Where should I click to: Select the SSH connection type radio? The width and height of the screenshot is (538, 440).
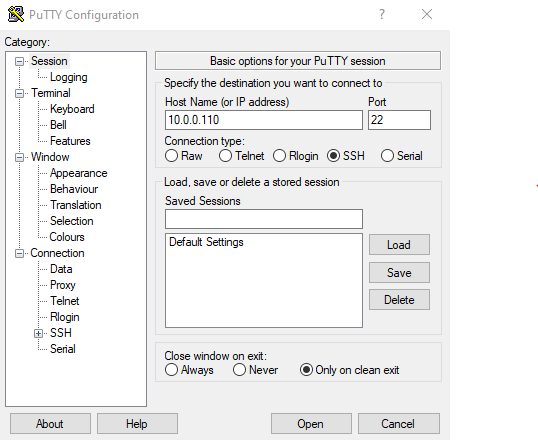(333, 156)
